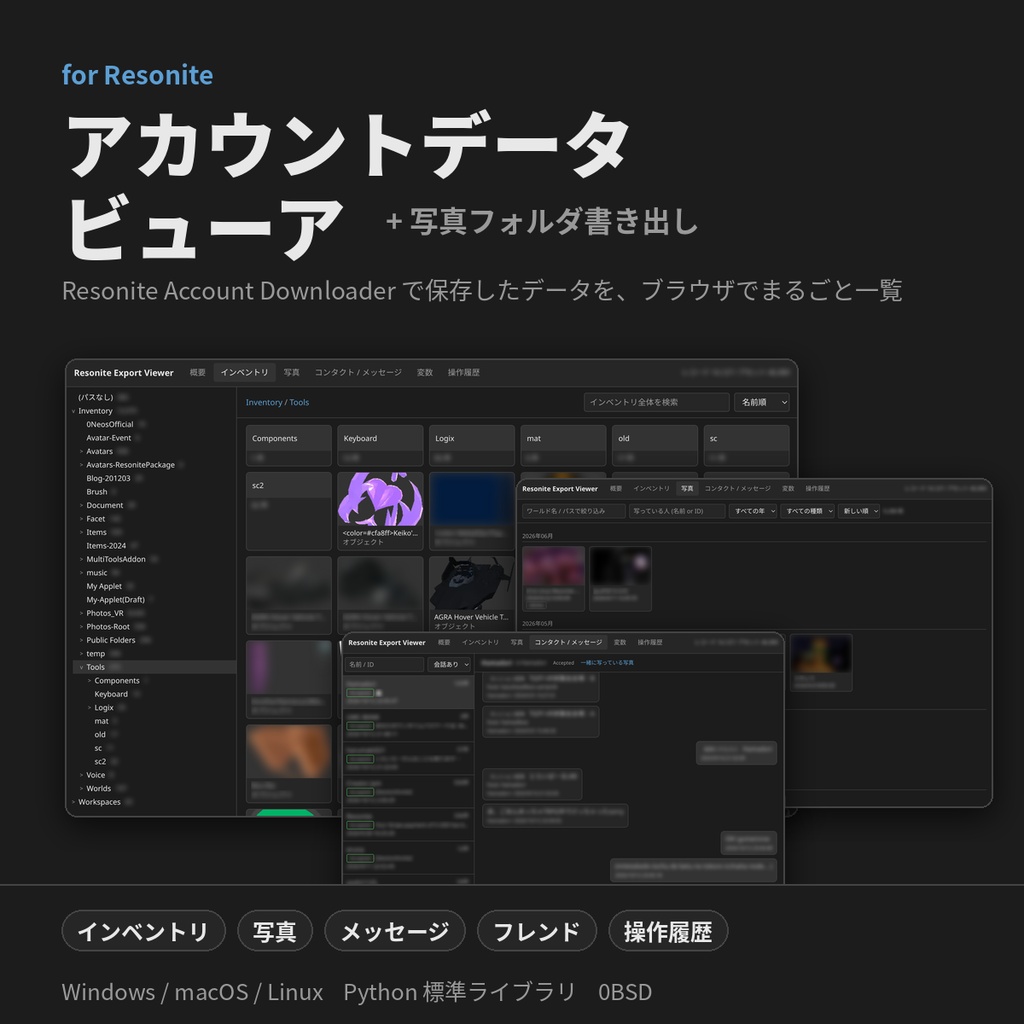The width and height of the screenshot is (1024, 1024).
Task: Open the sc folder card
Action: [x=746, y=445]
